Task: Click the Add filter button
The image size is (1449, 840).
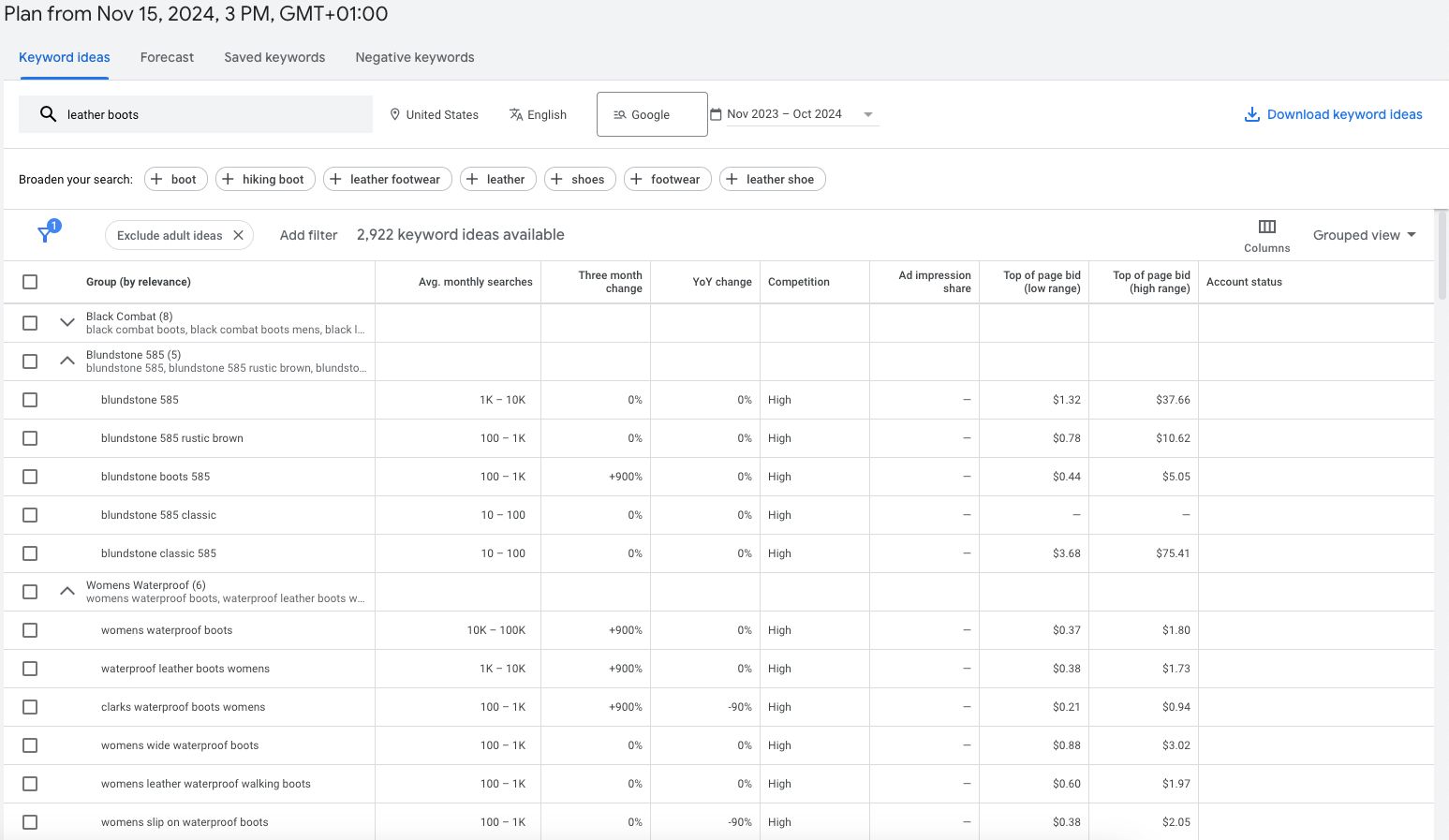Action: pyautogui.click(x=308, y=235)
